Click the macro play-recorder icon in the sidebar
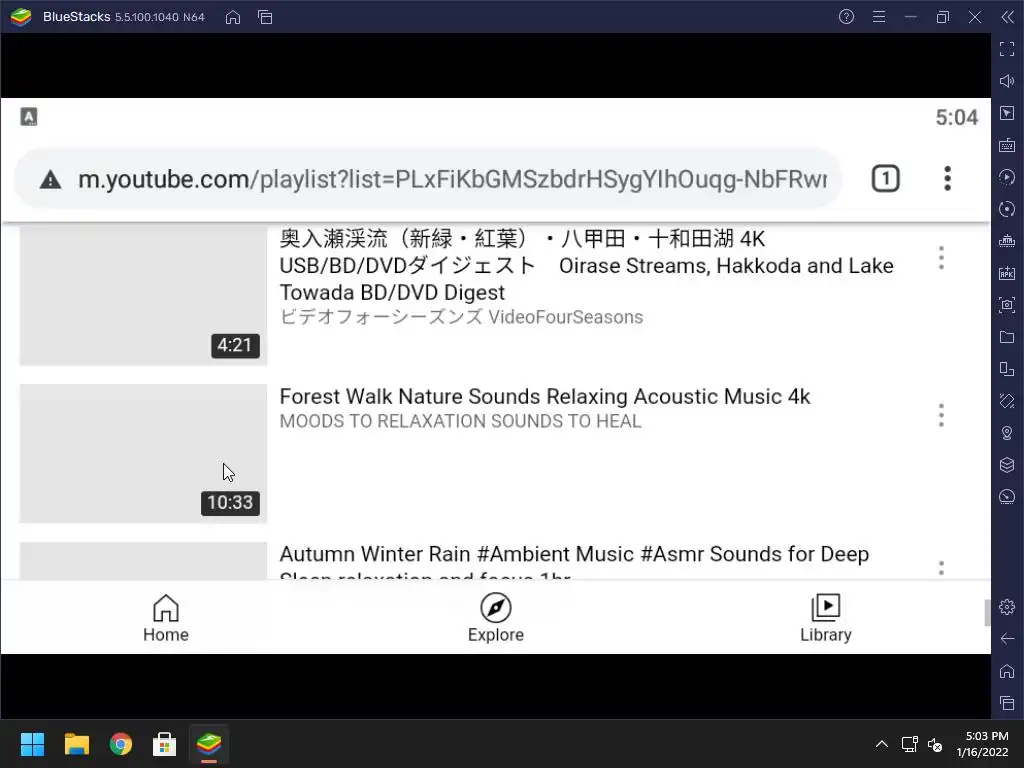Viewport: 1024px width, 768px height. [1007, 177]
